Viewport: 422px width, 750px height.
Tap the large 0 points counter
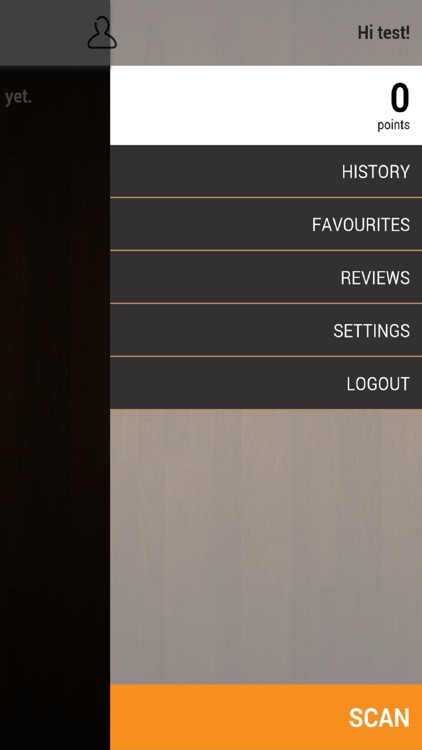point(400,98)
